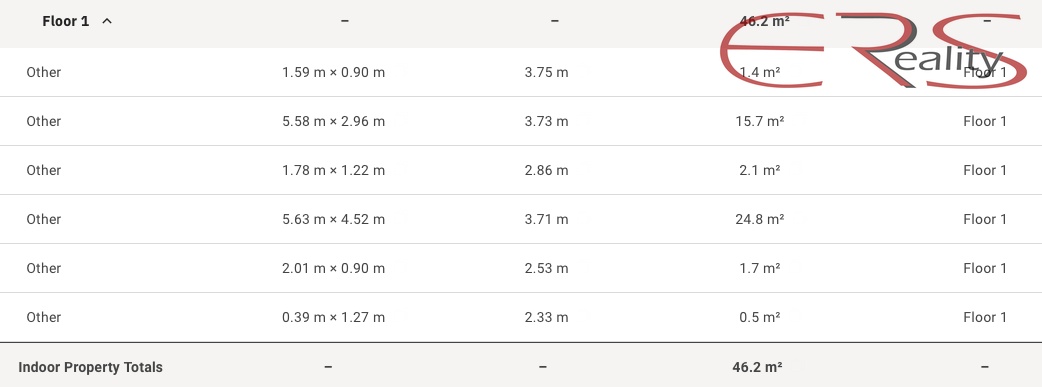The width and height of the screenshot is (1042, 387).
Task: Select the 0.39 m × 1.27 m dimensions cell
Action: 334,317
